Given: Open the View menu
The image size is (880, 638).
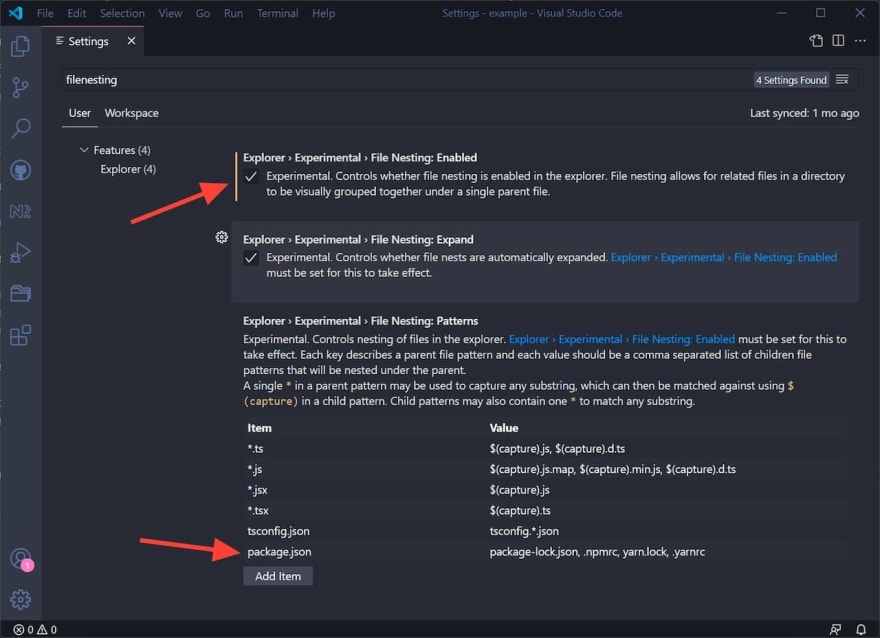Looking at the screenshot, I should point(170,13).
